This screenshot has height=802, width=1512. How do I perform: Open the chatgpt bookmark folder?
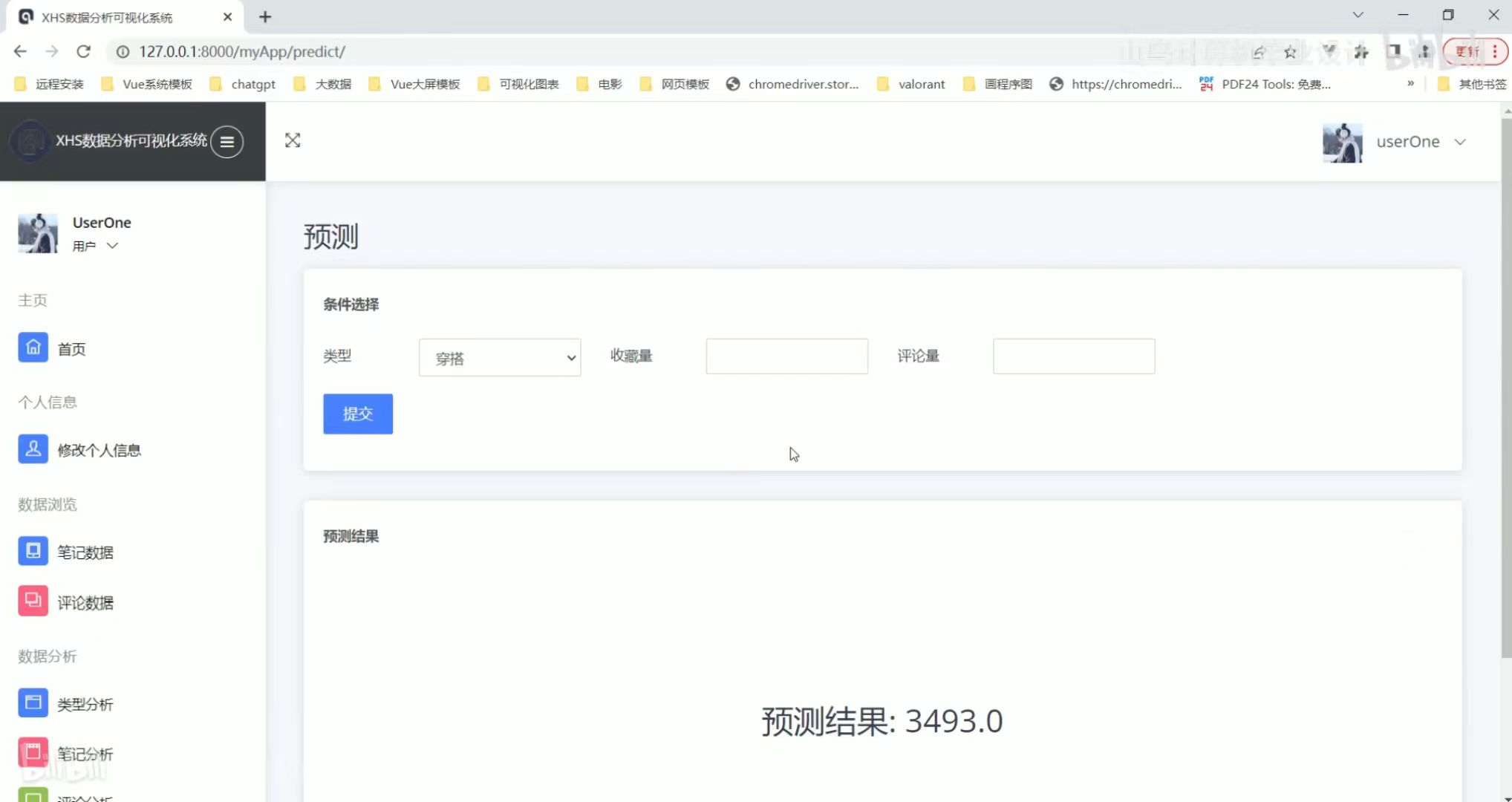pyautogui.click(x=243, y=84)
